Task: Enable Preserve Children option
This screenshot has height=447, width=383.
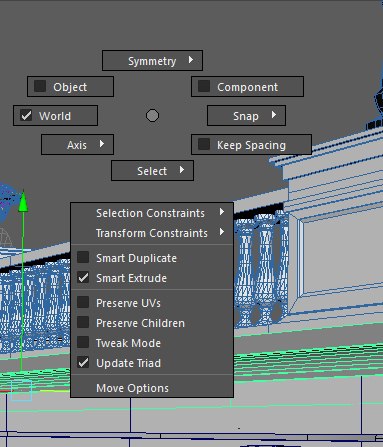Action: 83,322
